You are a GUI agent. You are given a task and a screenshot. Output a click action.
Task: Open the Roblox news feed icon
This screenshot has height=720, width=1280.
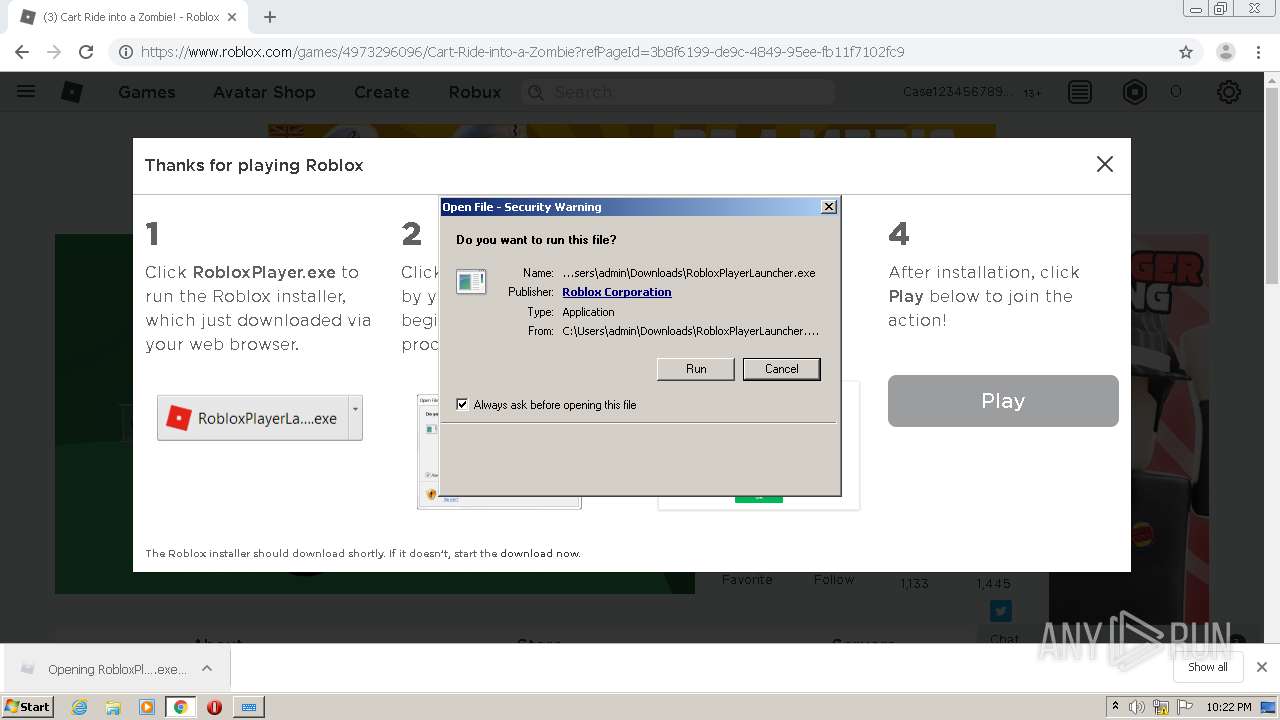[x=1080, y=92]
